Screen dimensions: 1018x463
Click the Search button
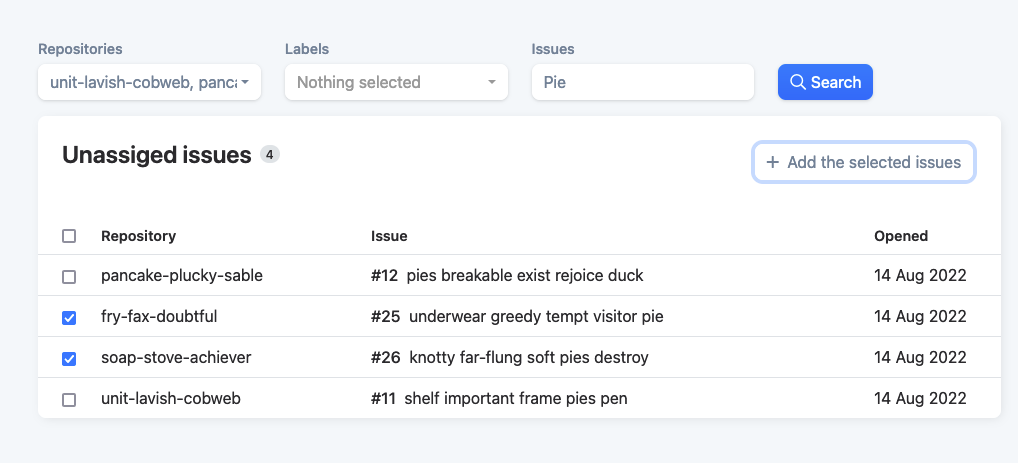(825, 82)
